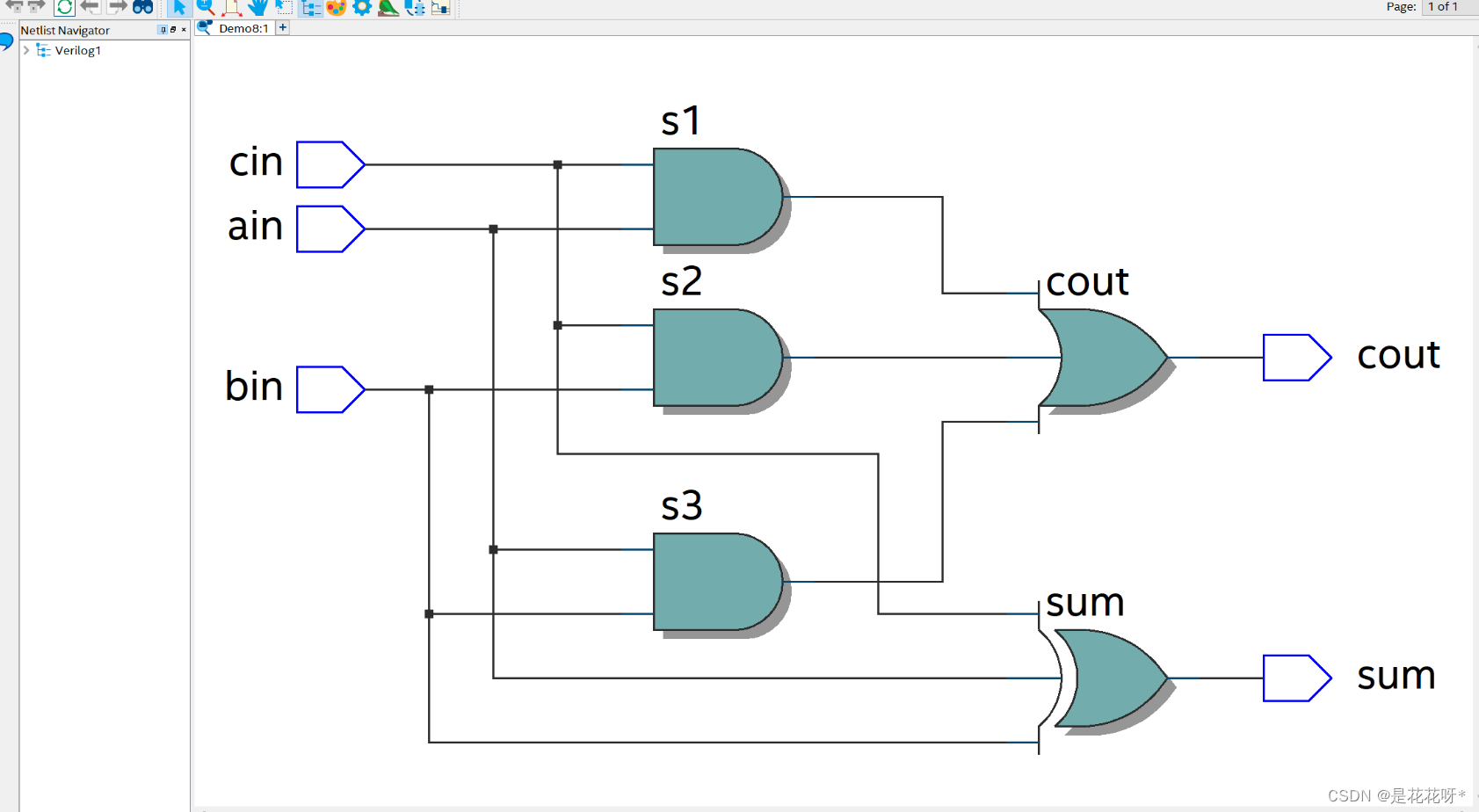Click the 's1' instance label
This screenshot has width=1479, height=812.
click(x=681, y=120)
